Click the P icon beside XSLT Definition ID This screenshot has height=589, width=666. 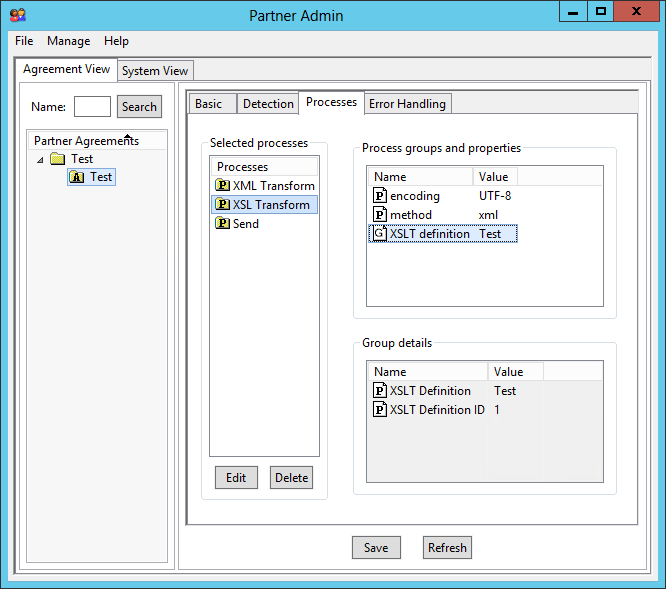tap(380, 410)
